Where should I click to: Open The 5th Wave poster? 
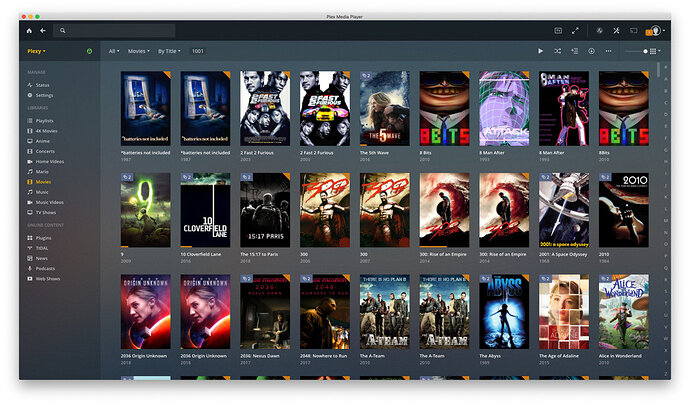point(385,108)
